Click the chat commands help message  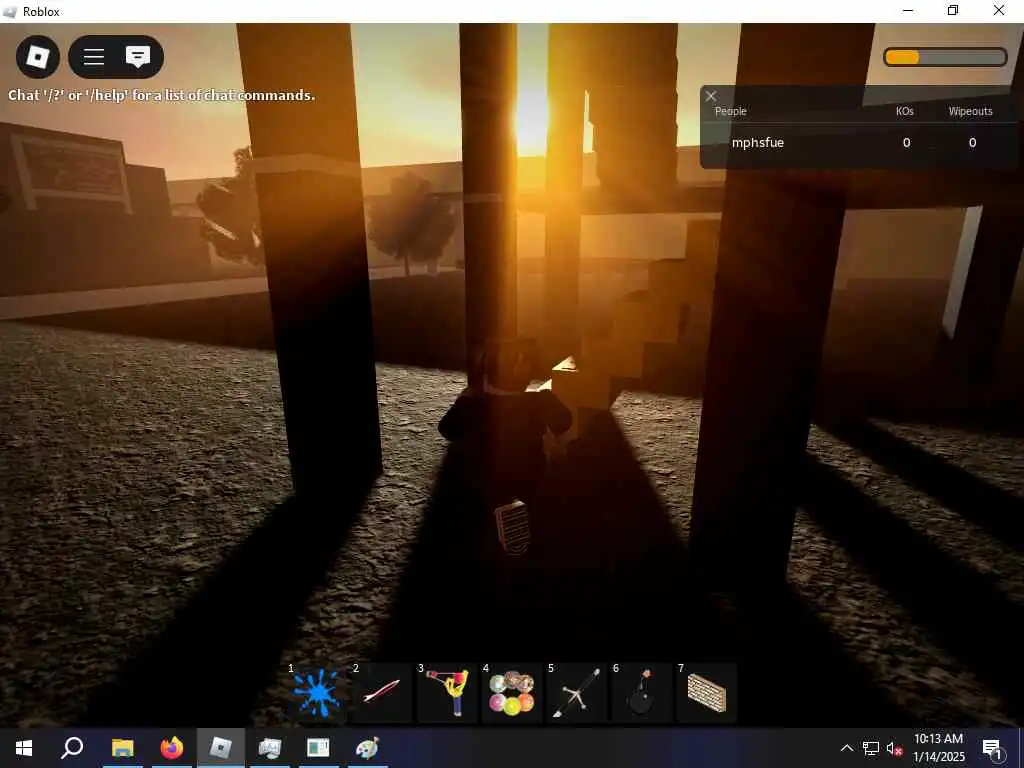[x=161, y=95]
